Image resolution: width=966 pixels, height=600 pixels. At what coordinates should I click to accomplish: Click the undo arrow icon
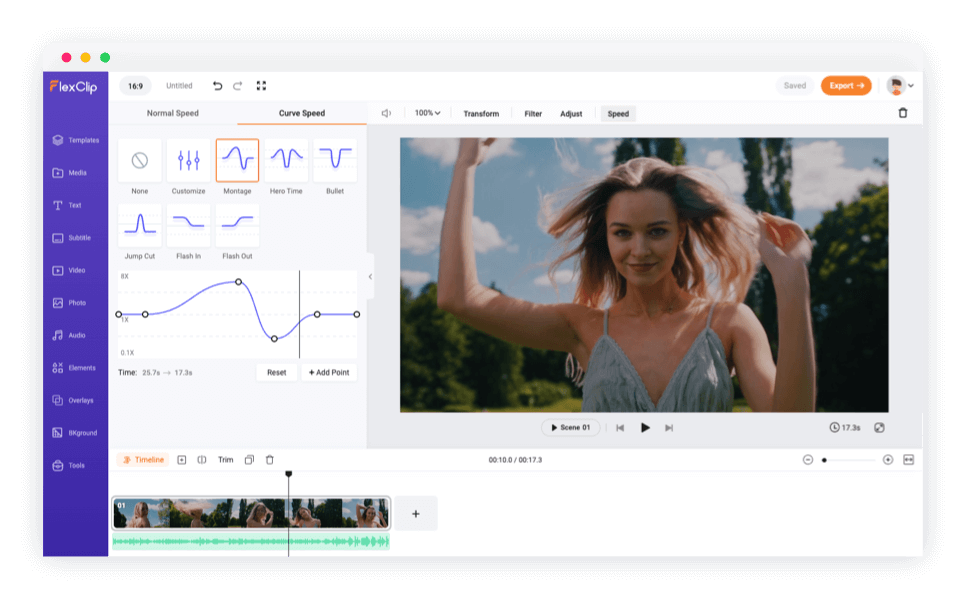(218, 86)
